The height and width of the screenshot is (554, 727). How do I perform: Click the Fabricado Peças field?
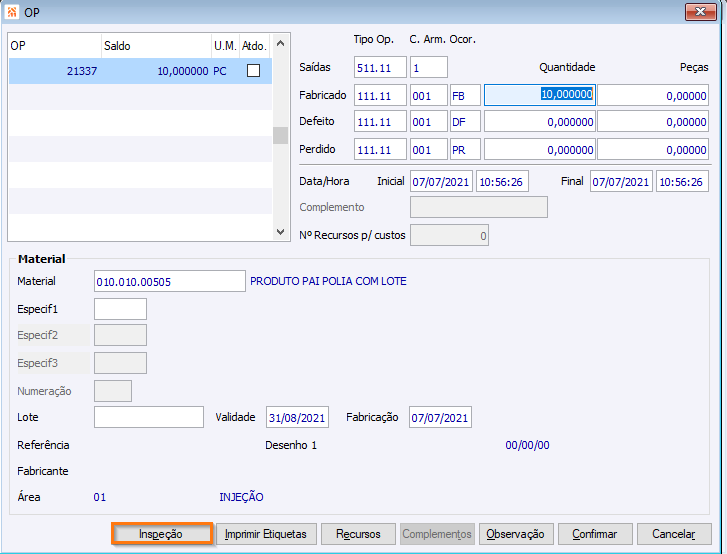click(x=653, y=96)
